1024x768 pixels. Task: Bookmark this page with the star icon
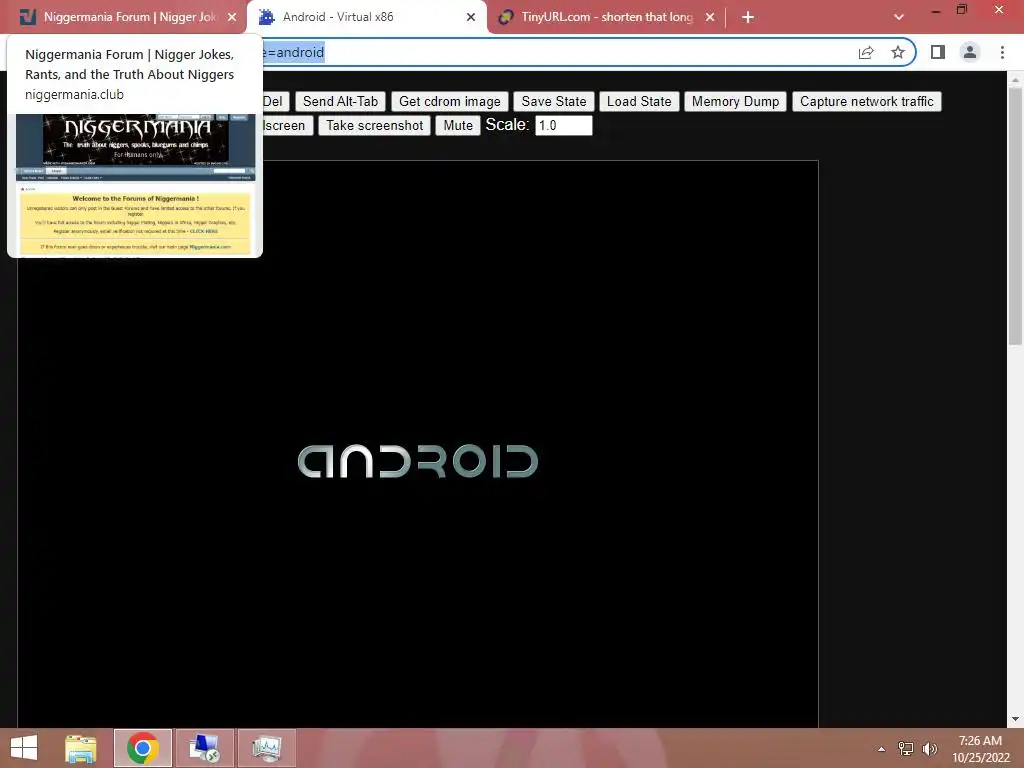tap(898, 52)
